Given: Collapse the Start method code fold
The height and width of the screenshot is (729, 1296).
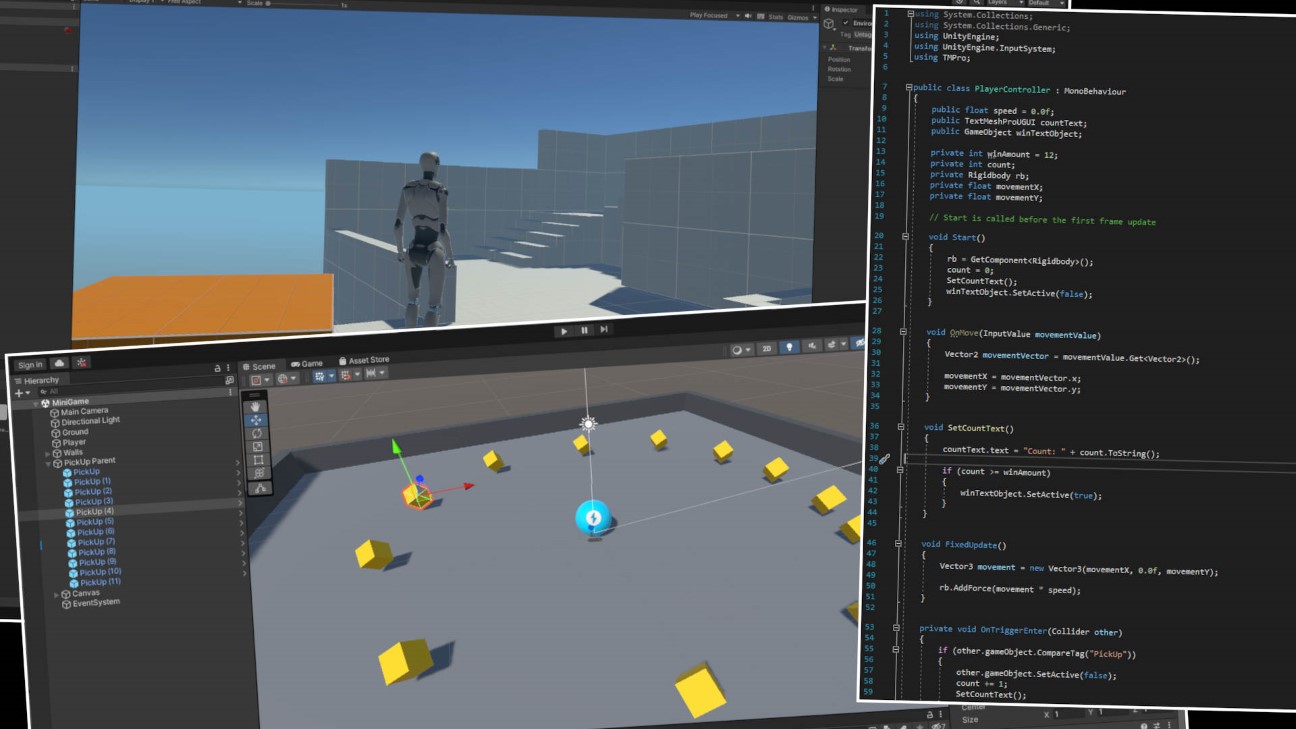Looking at the screenshot, I should [x=905, y=237].
